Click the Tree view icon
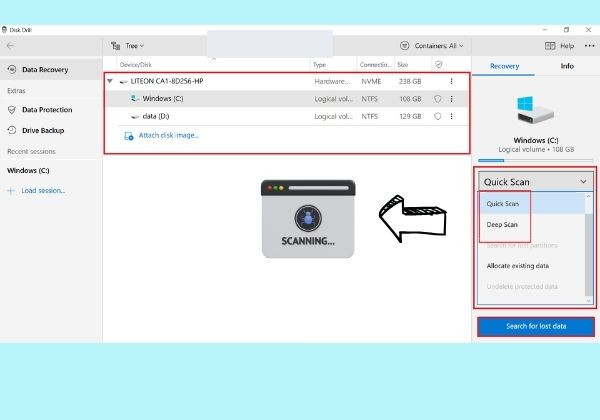Viewport: 600px width, 420px height. coord(116,46)
